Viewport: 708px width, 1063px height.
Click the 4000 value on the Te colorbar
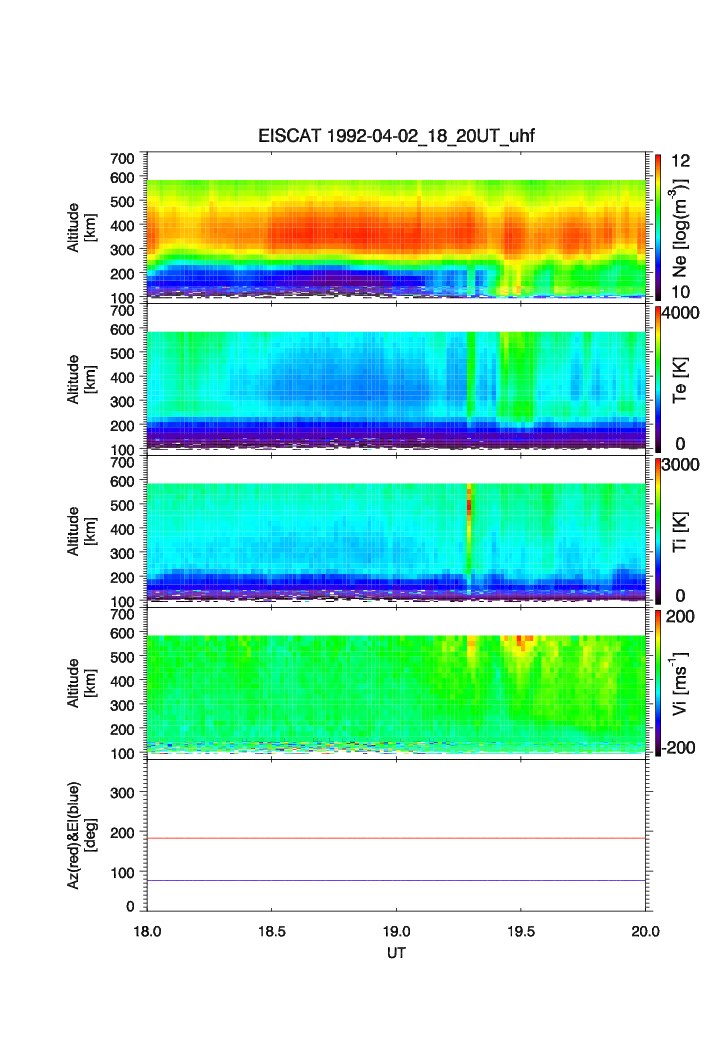(680, 313)
